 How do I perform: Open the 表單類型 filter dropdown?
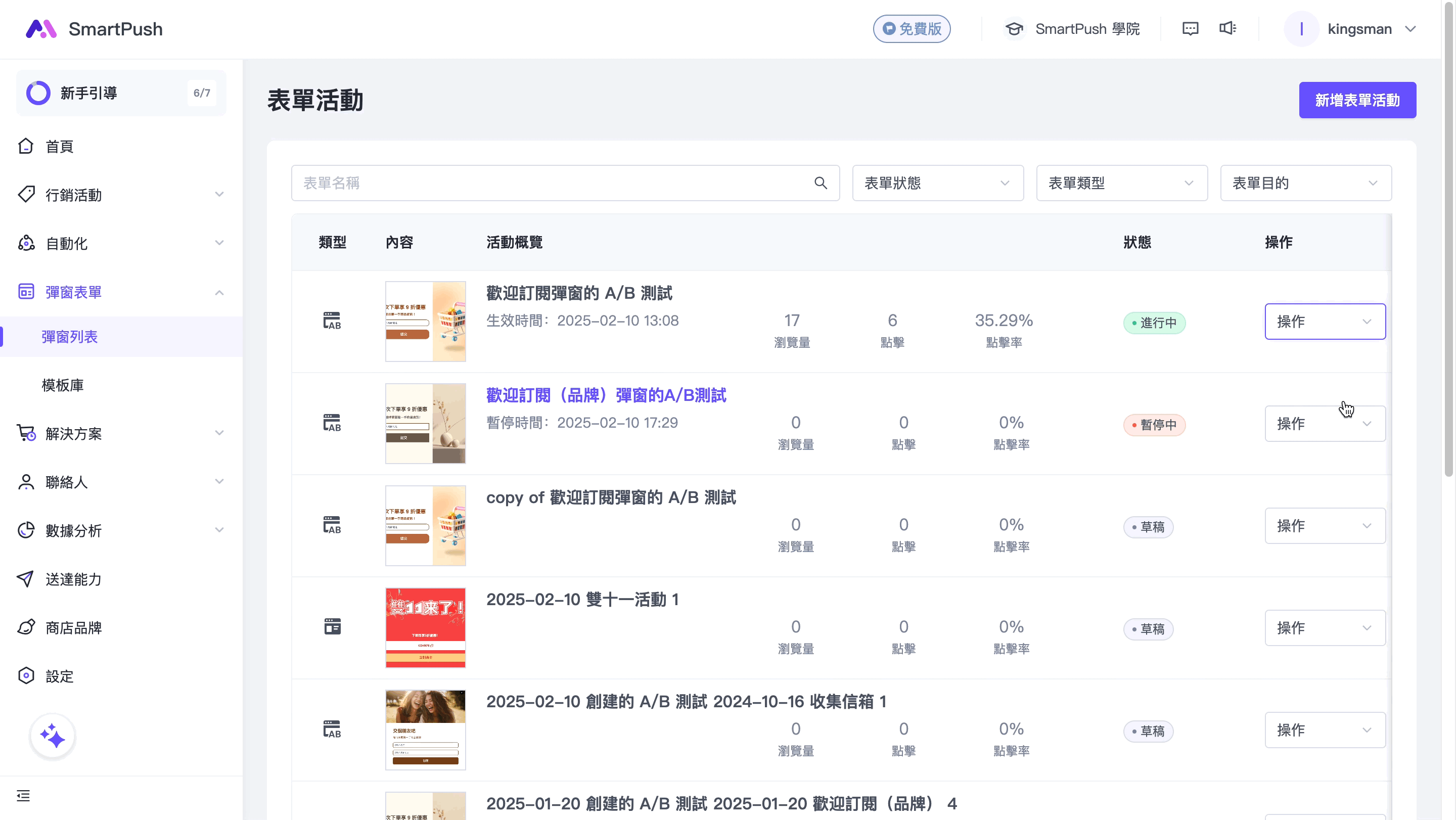point(1121,183)
